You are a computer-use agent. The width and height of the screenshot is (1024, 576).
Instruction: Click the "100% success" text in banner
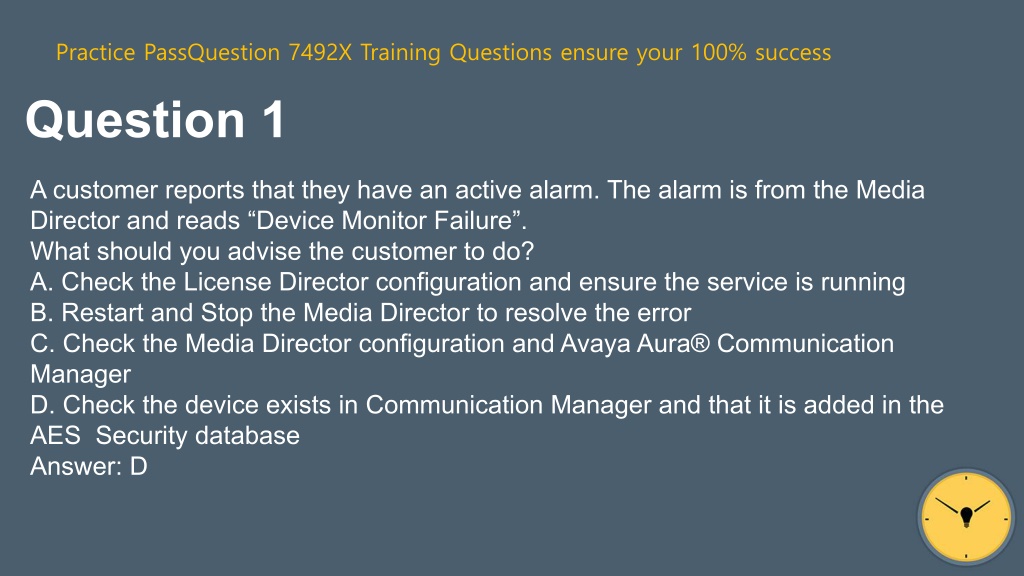761,52
